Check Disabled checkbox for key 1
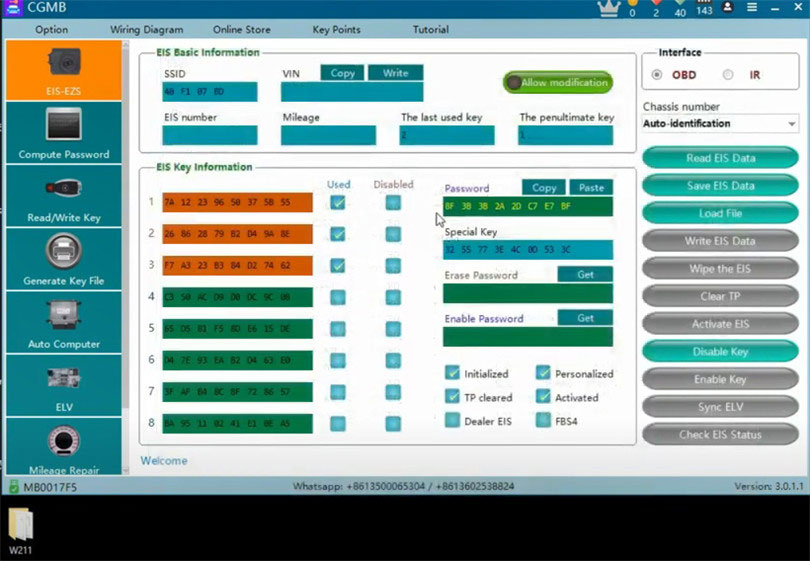The height and width of the screenshot is (561, 810). click(393, 202)
